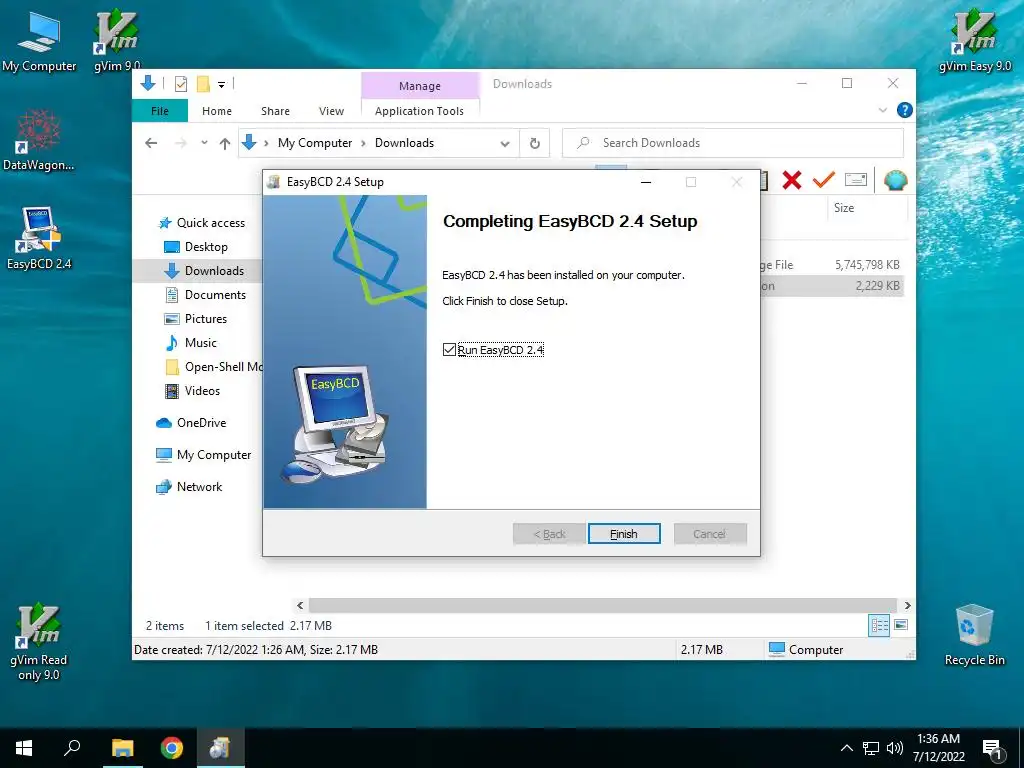1024x768 pixels.
Task: Click the red X delete toolbar icon
Action: (x=792, y=180)
